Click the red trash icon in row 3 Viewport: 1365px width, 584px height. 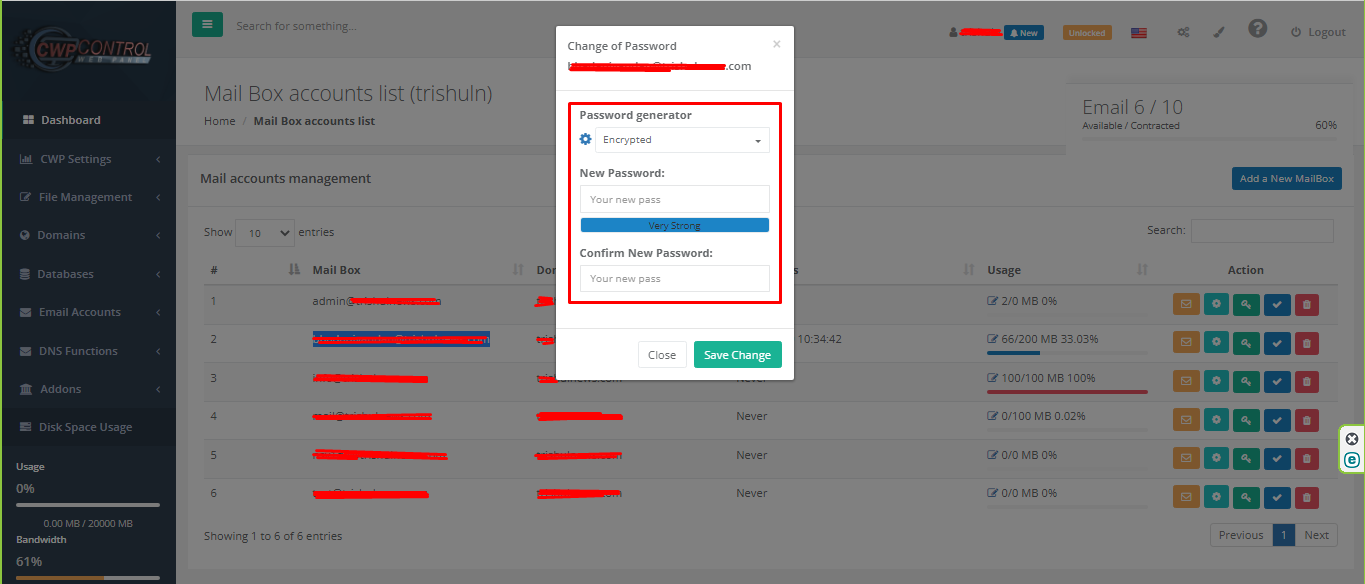click(1306, 382)
